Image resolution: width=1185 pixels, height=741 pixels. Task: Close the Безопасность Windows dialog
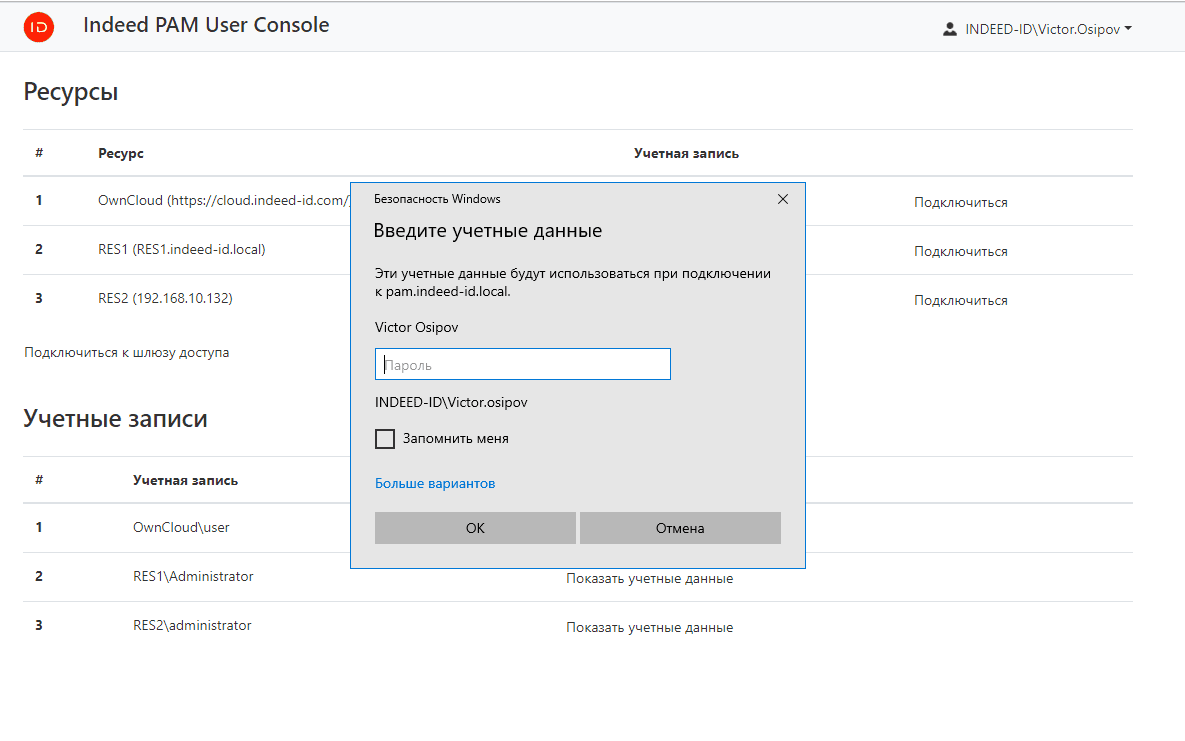(x=783, y=199)
